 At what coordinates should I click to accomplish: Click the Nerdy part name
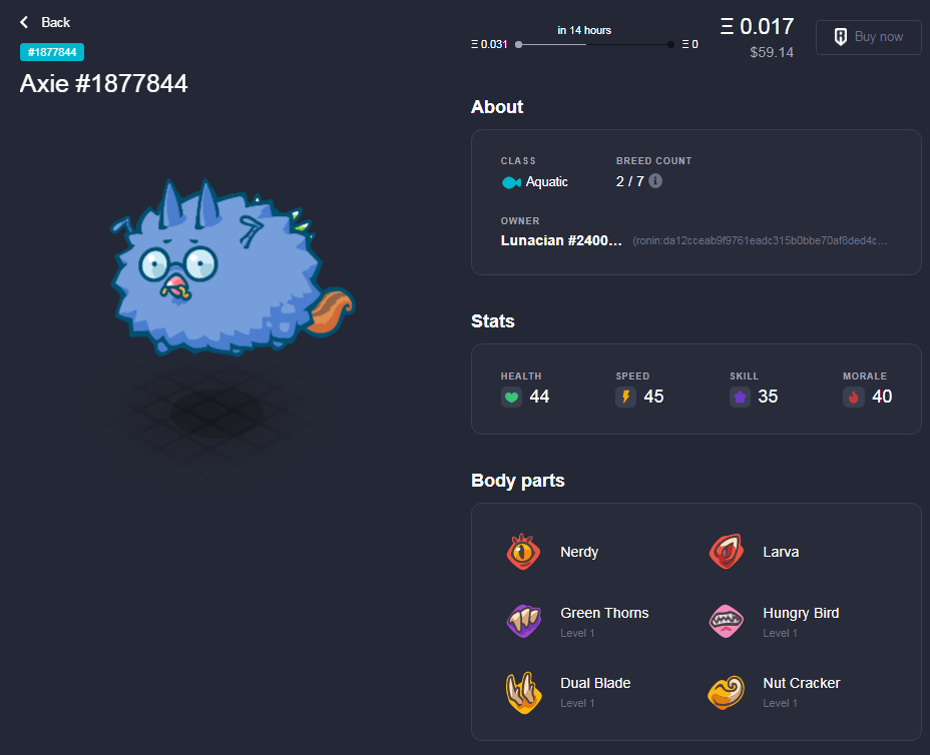pyautogui.click(x=579, y=552)
